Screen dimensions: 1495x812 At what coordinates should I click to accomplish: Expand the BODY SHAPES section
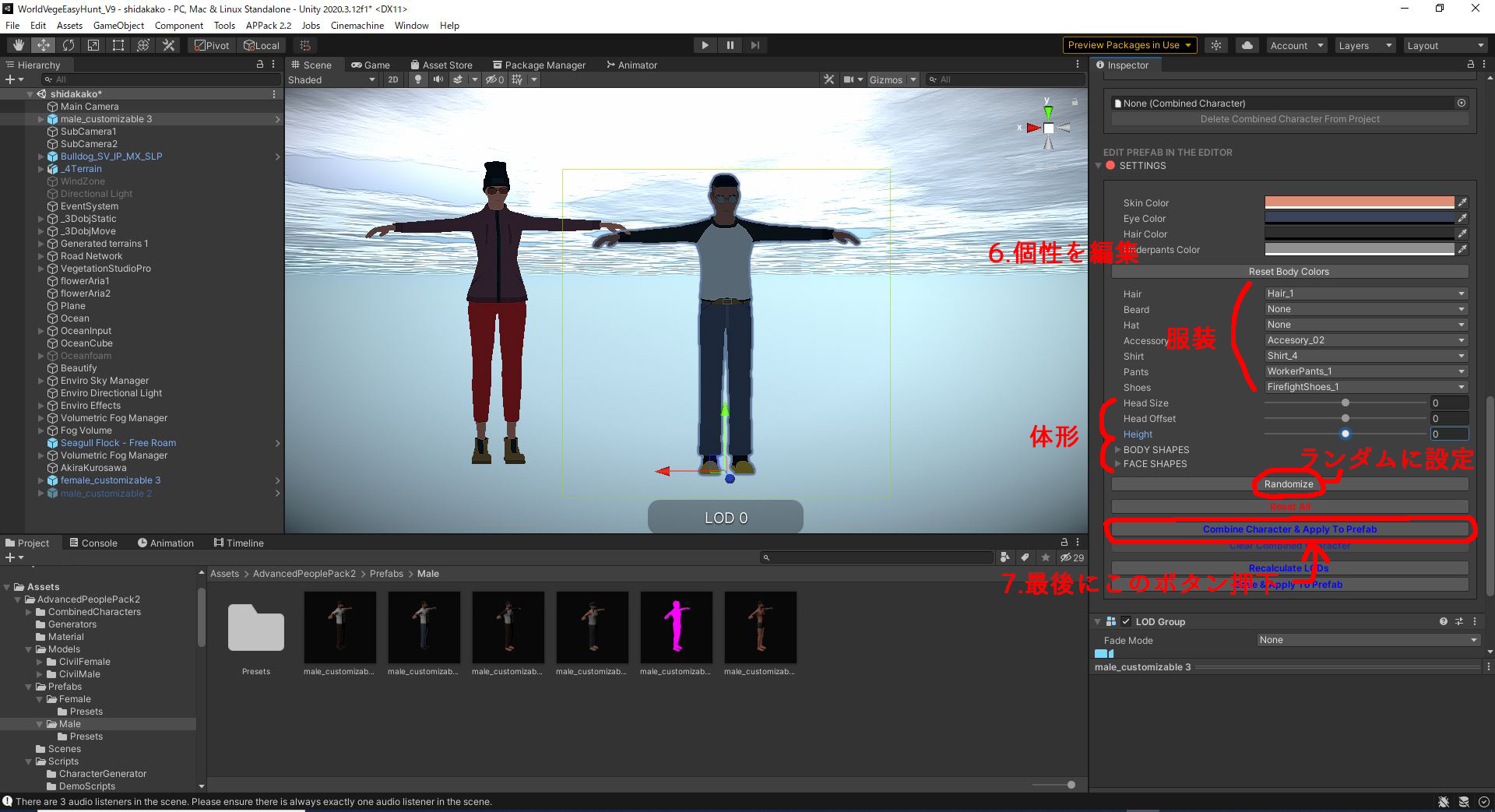coord(1119,449)
